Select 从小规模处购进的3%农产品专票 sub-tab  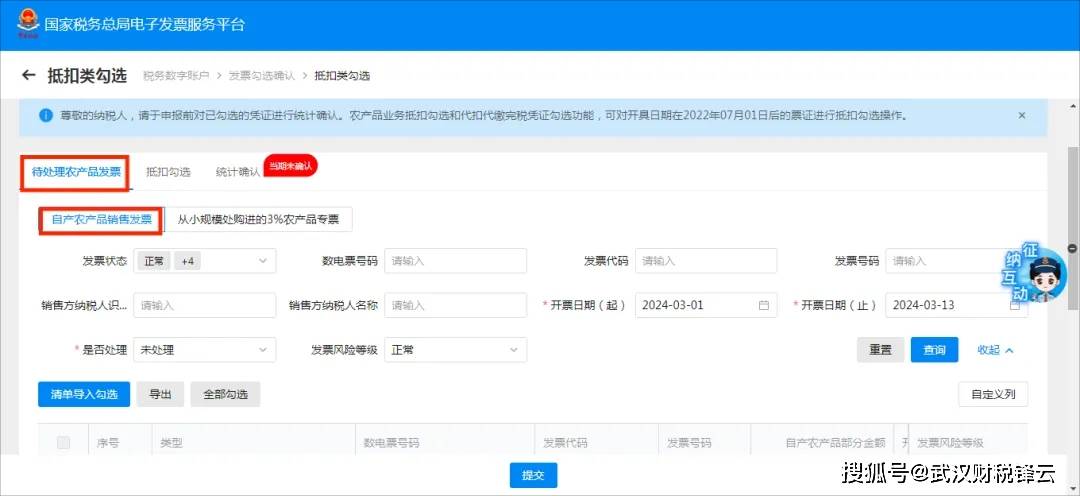(258, 220)
